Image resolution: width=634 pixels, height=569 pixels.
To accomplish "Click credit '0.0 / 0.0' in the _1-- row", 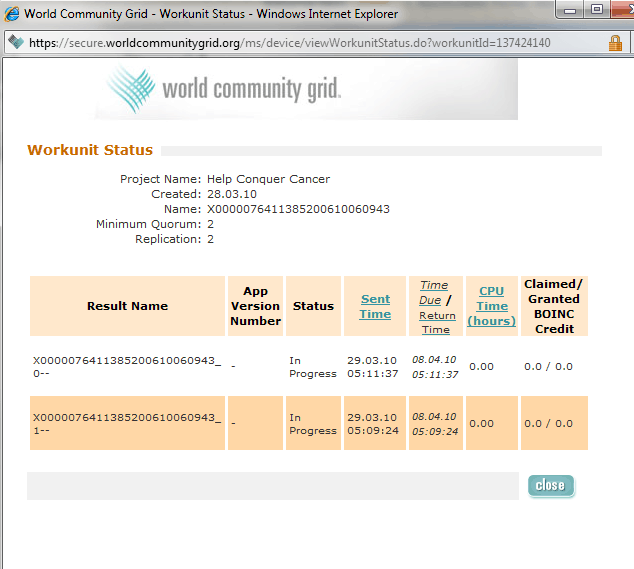I will tap(548, 424).
